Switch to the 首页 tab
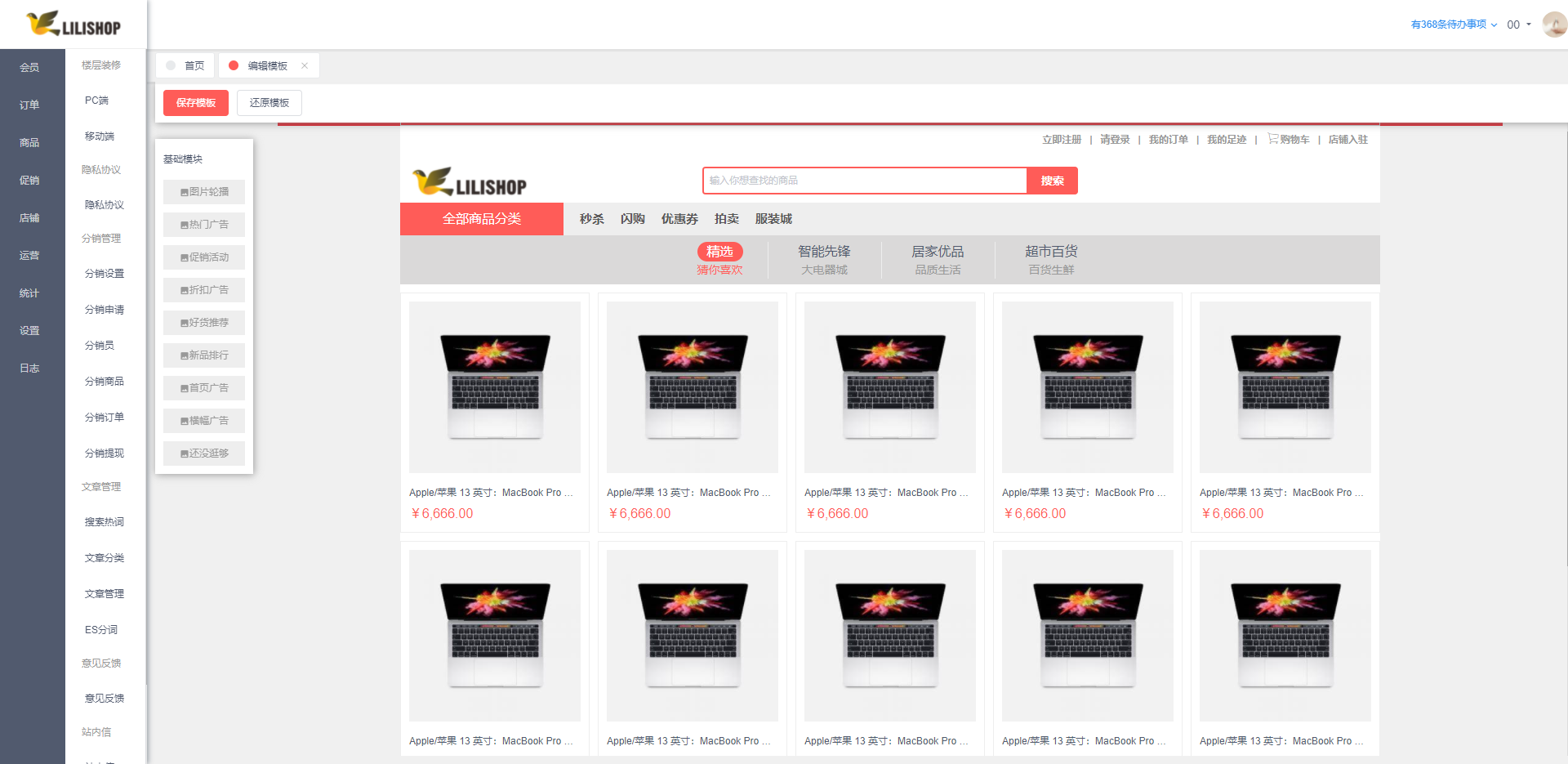1568x764 pixels. pyautogui.click(x=185, y=65)
